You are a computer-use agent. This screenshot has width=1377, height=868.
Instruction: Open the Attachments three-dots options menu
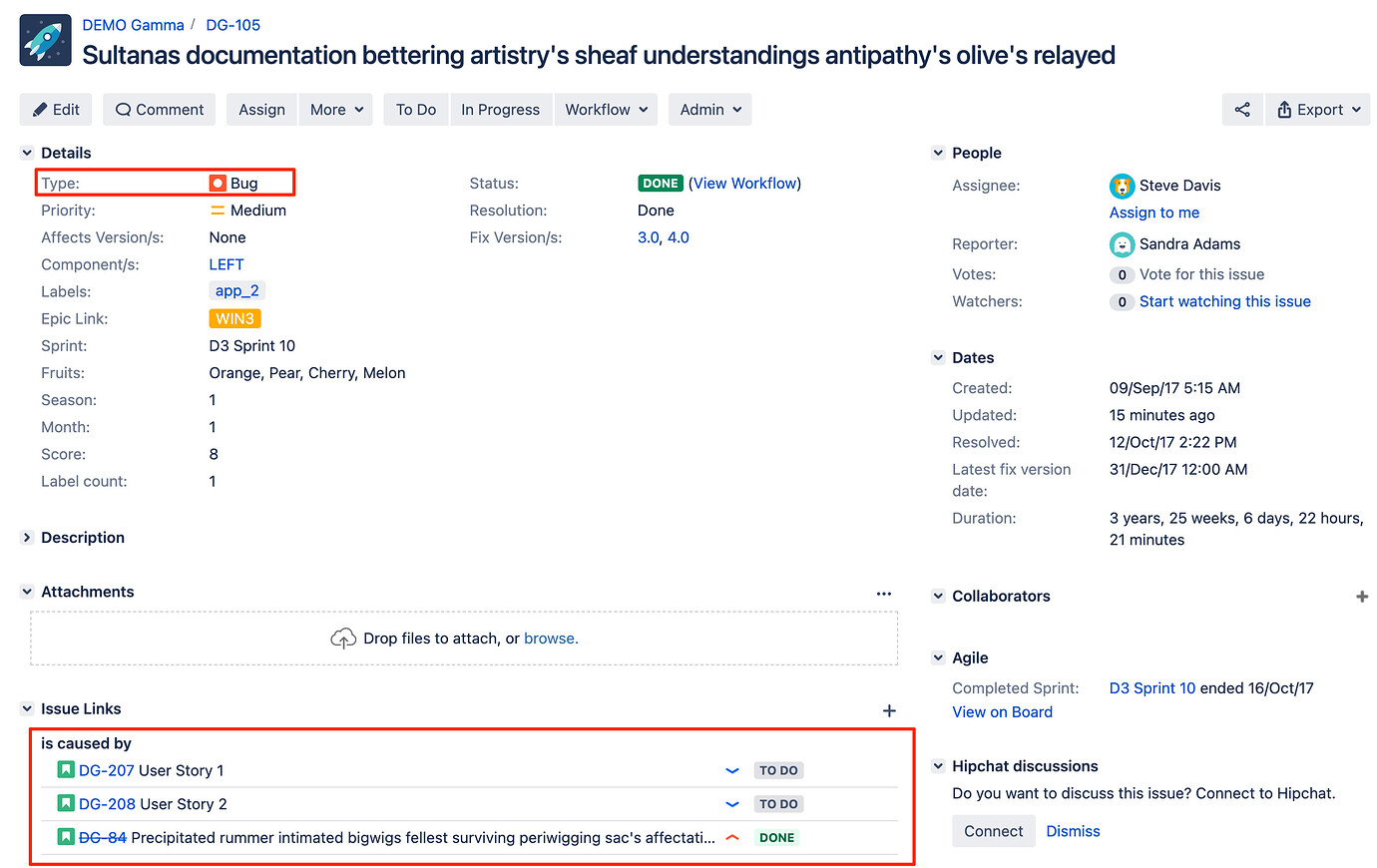pos(883,593)
